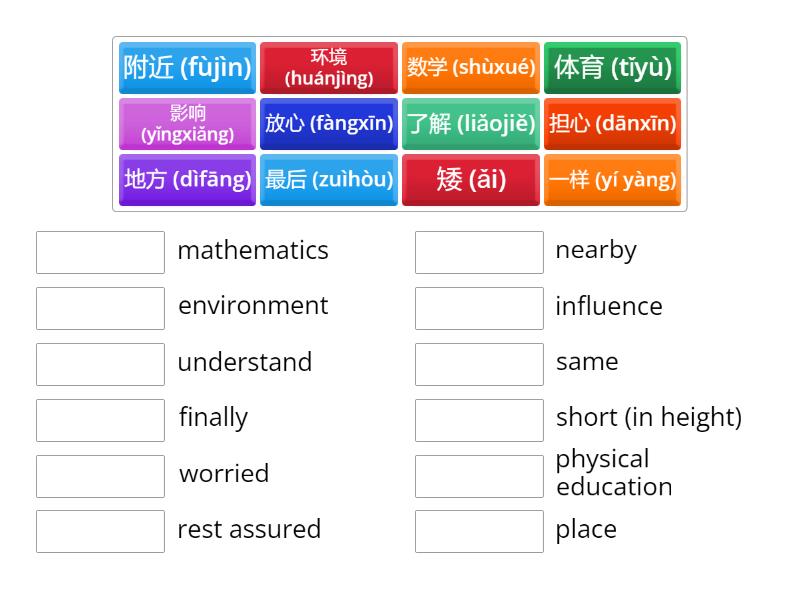The image size is (800, 600).
Task: Click the 担心 (dānxīn) word tile
Action: point(612,124)
